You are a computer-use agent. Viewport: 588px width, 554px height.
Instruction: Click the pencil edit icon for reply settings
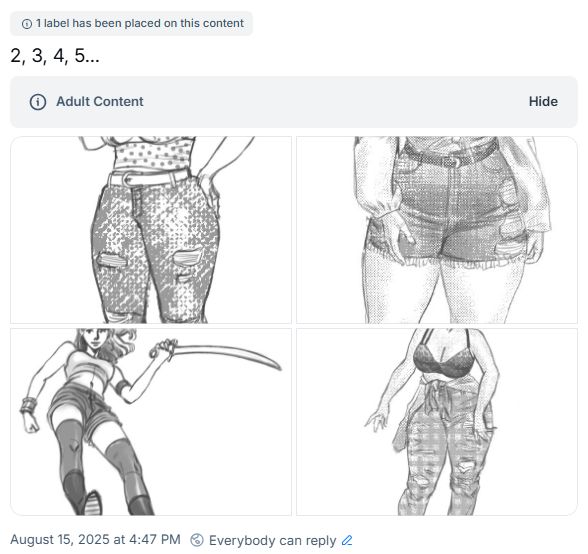click(347, 540)
